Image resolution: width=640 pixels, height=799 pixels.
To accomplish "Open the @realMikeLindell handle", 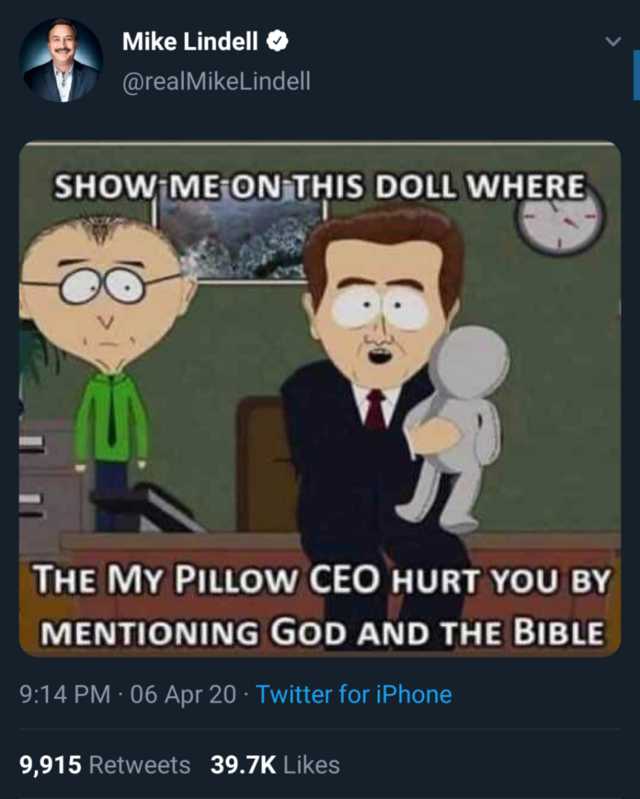I will [x=216, y=81].
